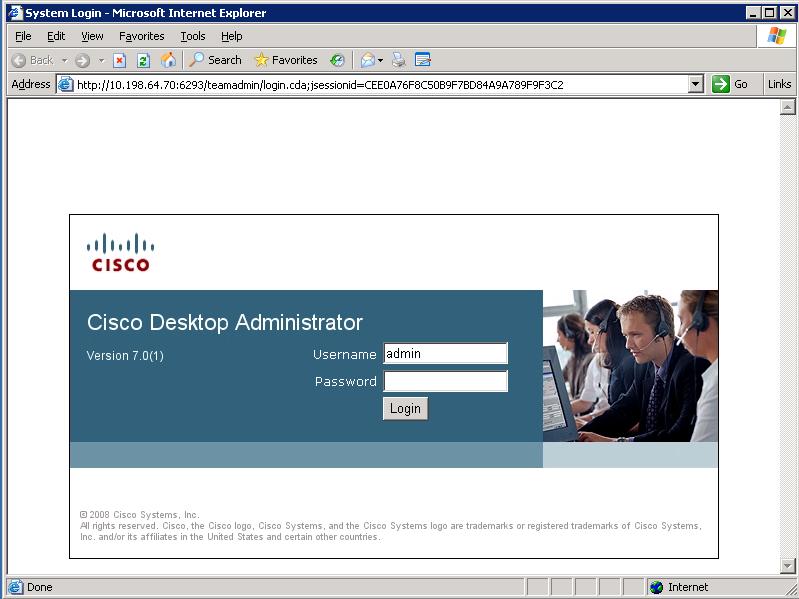Maximize the Internet Explorer window
Image resolution: width=799 pixels, height=599 pixels.
(x=769, y=13)
